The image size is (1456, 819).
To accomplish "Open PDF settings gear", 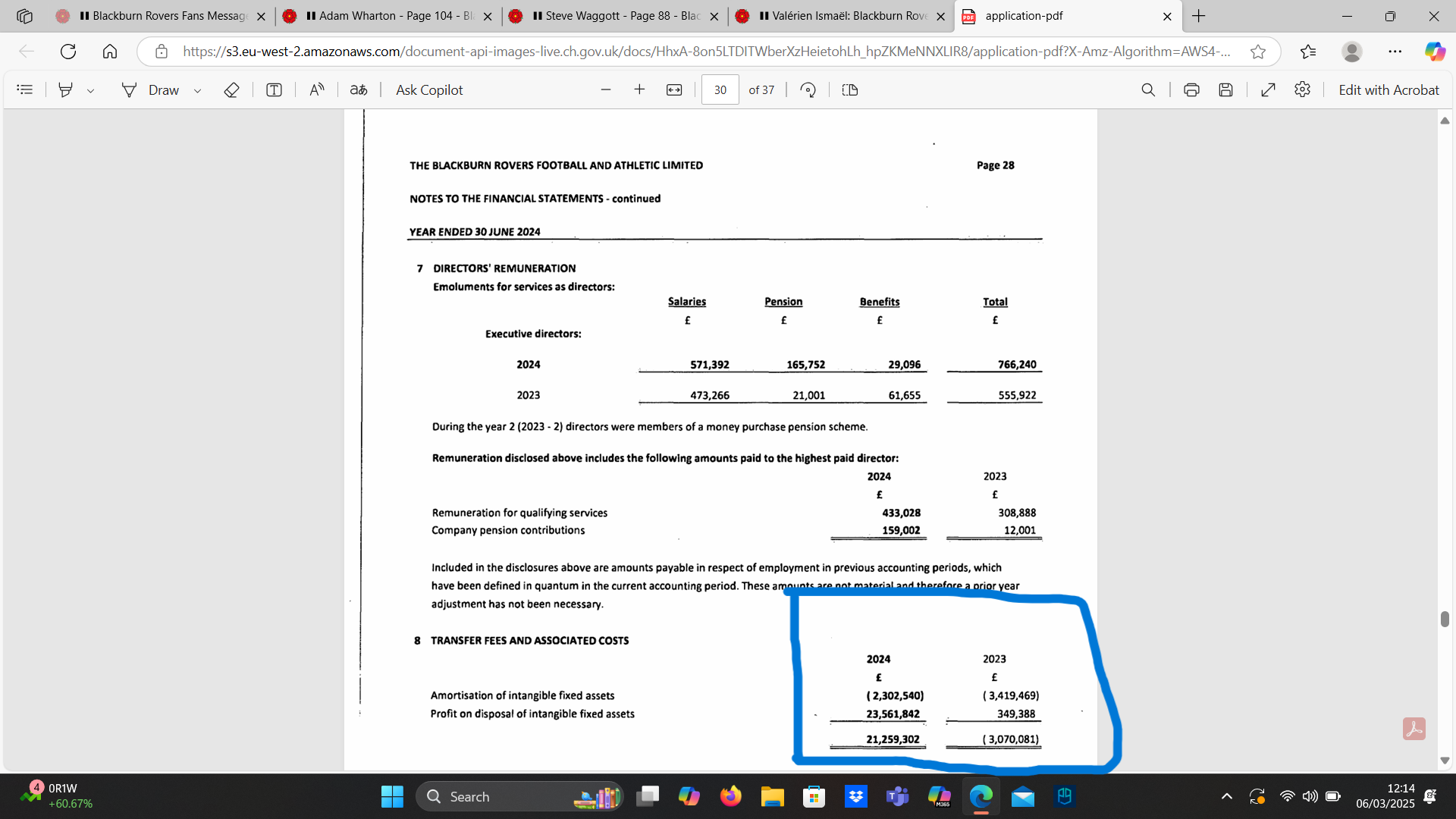I will click(x=1303, y=89).
